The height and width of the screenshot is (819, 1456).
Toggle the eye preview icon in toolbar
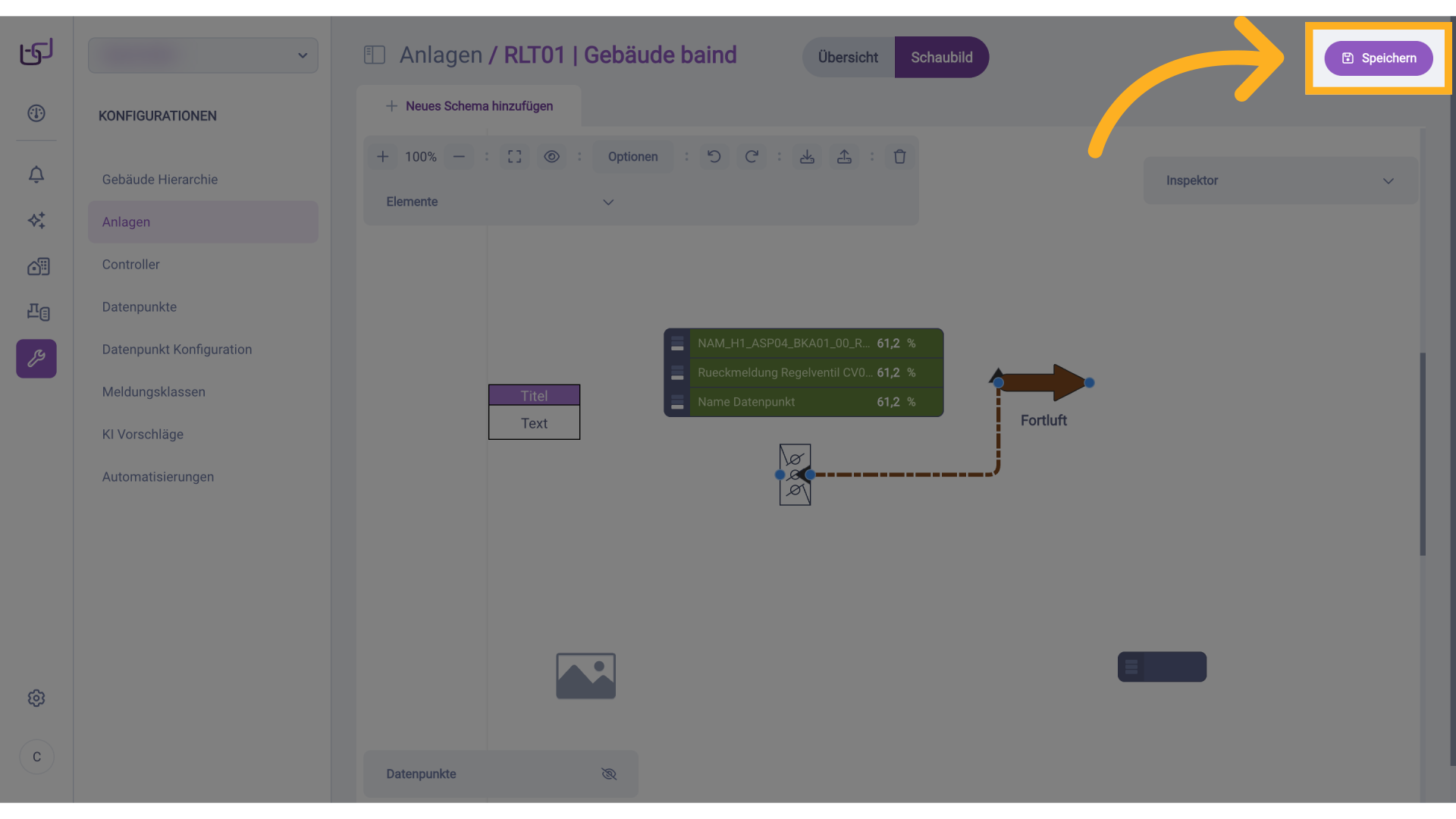coord(551,156)
